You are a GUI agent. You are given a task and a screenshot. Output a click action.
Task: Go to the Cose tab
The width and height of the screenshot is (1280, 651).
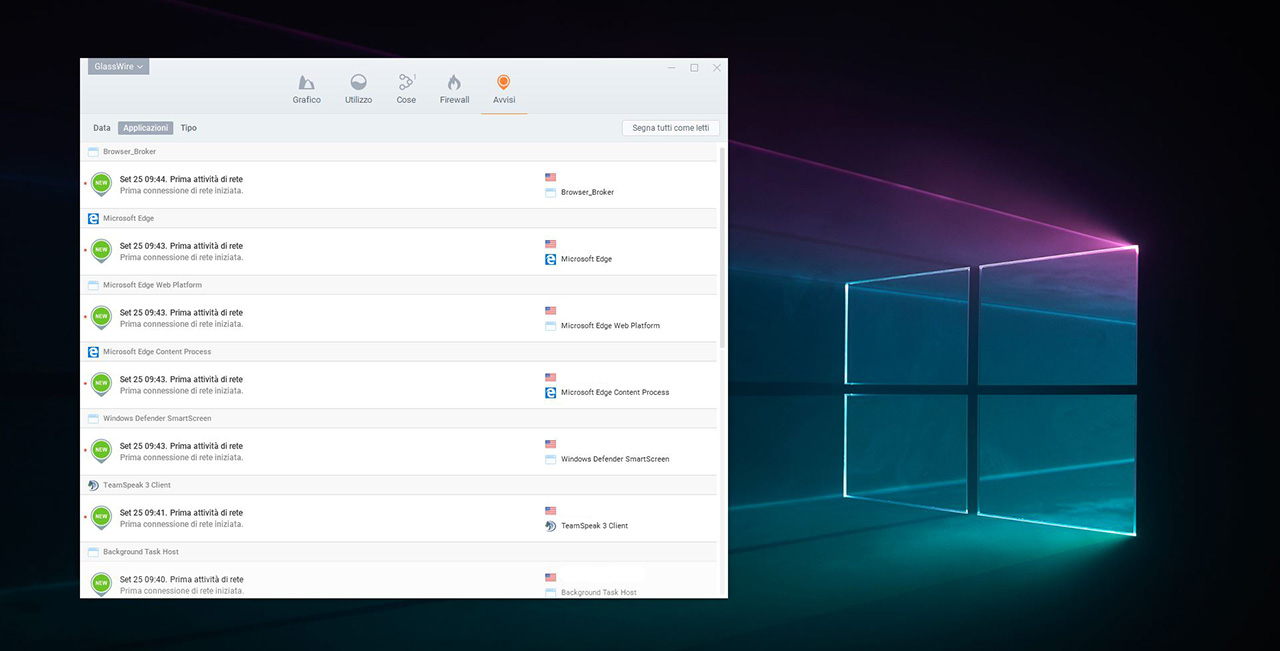click(x=406, y=89)
